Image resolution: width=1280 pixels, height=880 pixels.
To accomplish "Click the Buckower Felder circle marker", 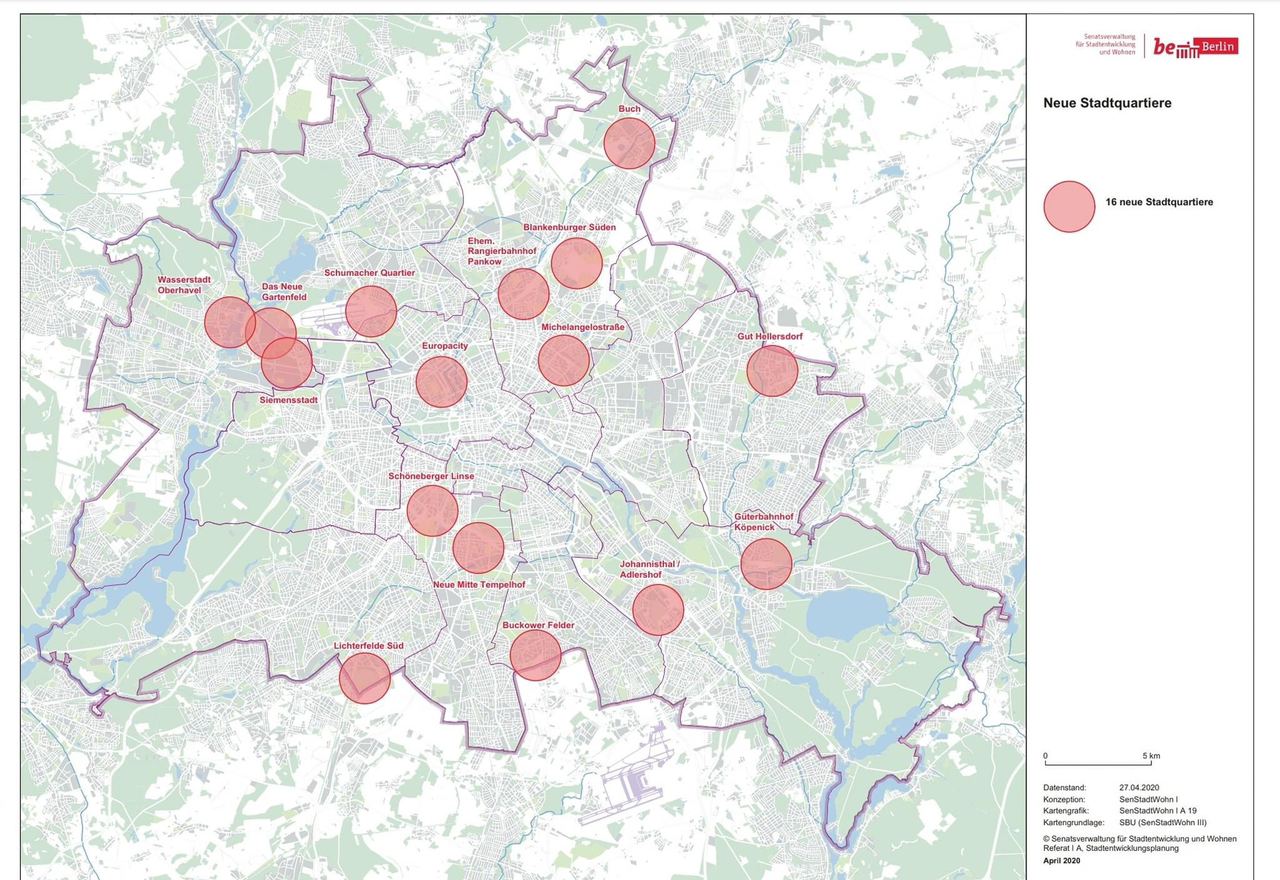I will [536, 655].
